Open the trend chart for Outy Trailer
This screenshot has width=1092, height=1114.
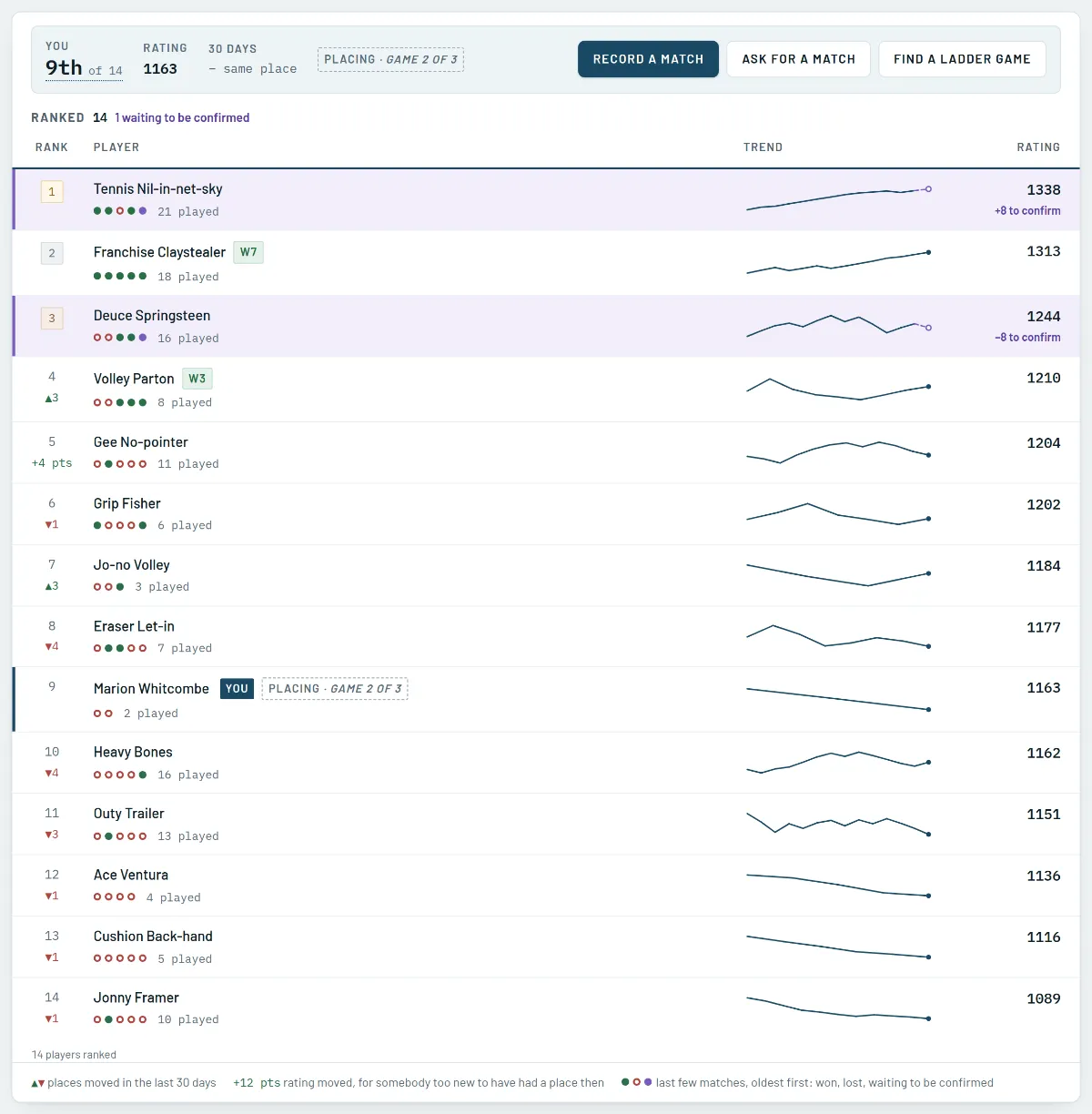pyautogui.click(x=838, y=823)
